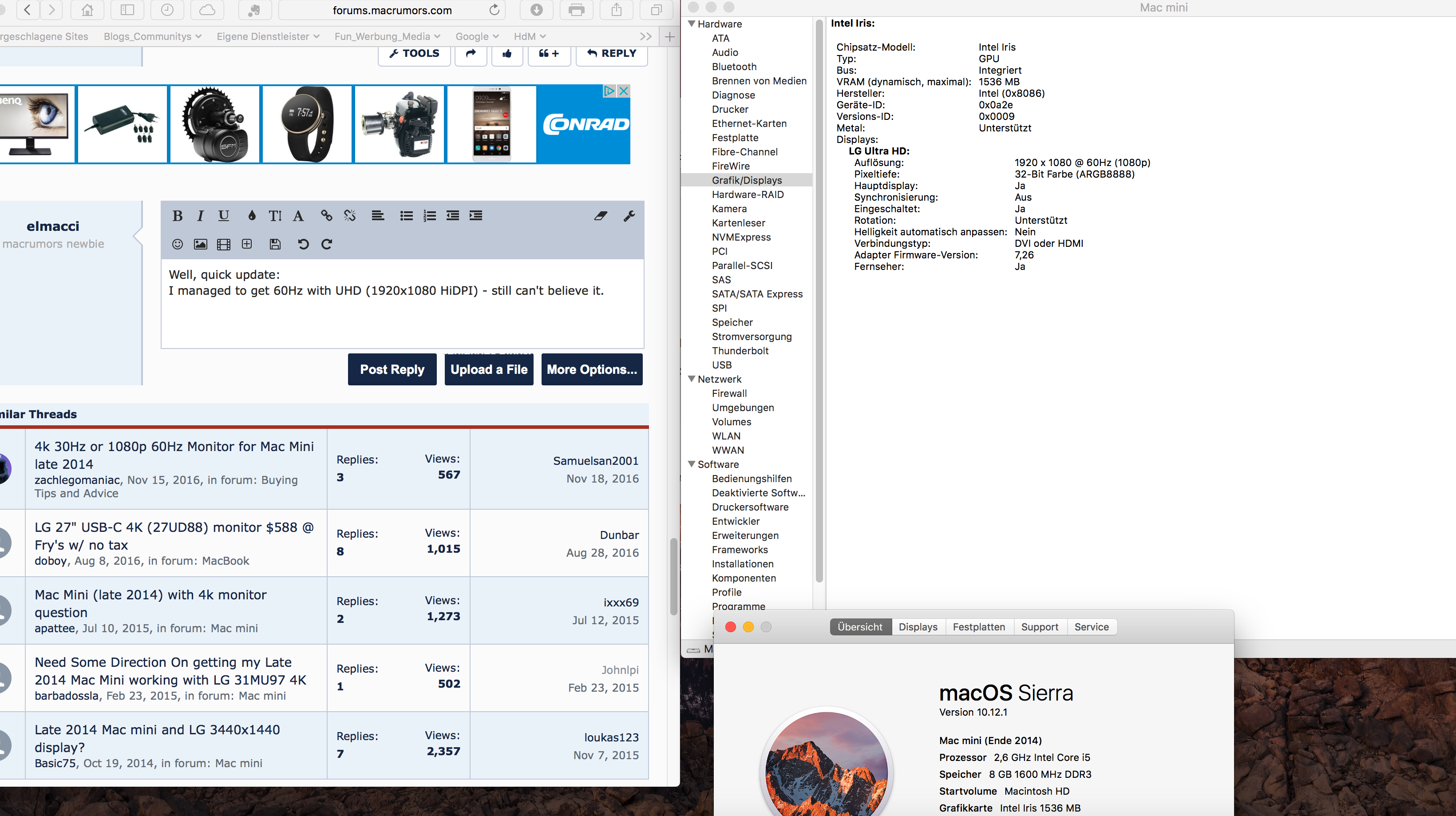
Task: Click the undo arrow in editor
Action: [303, 244]
